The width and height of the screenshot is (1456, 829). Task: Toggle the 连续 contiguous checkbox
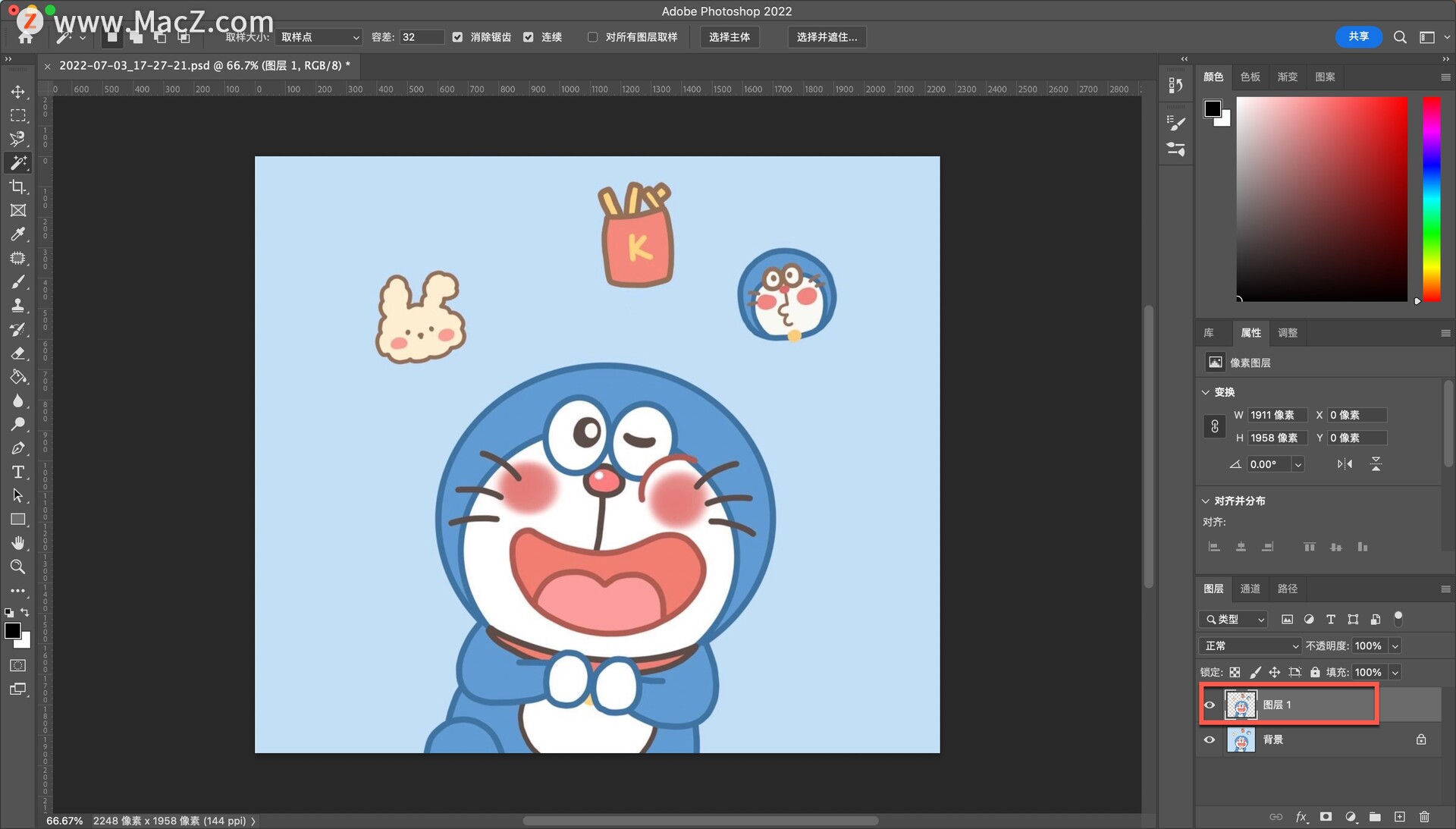(529, 37)
